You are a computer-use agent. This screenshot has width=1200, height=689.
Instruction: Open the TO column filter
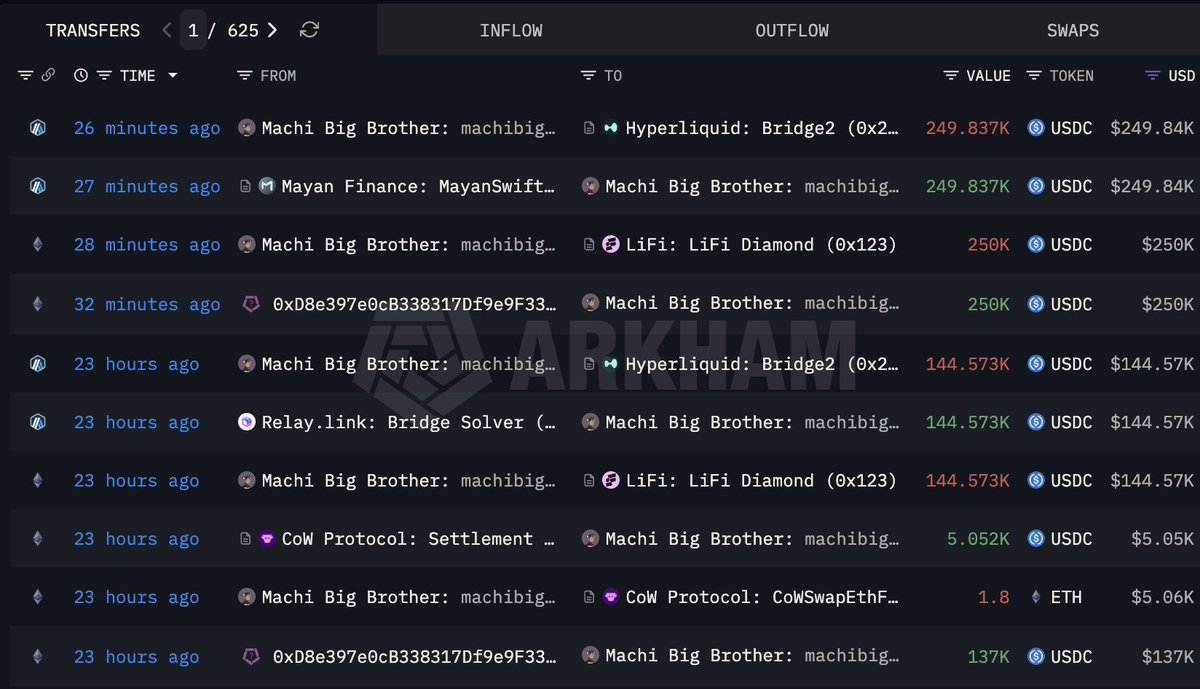point(588,76)
